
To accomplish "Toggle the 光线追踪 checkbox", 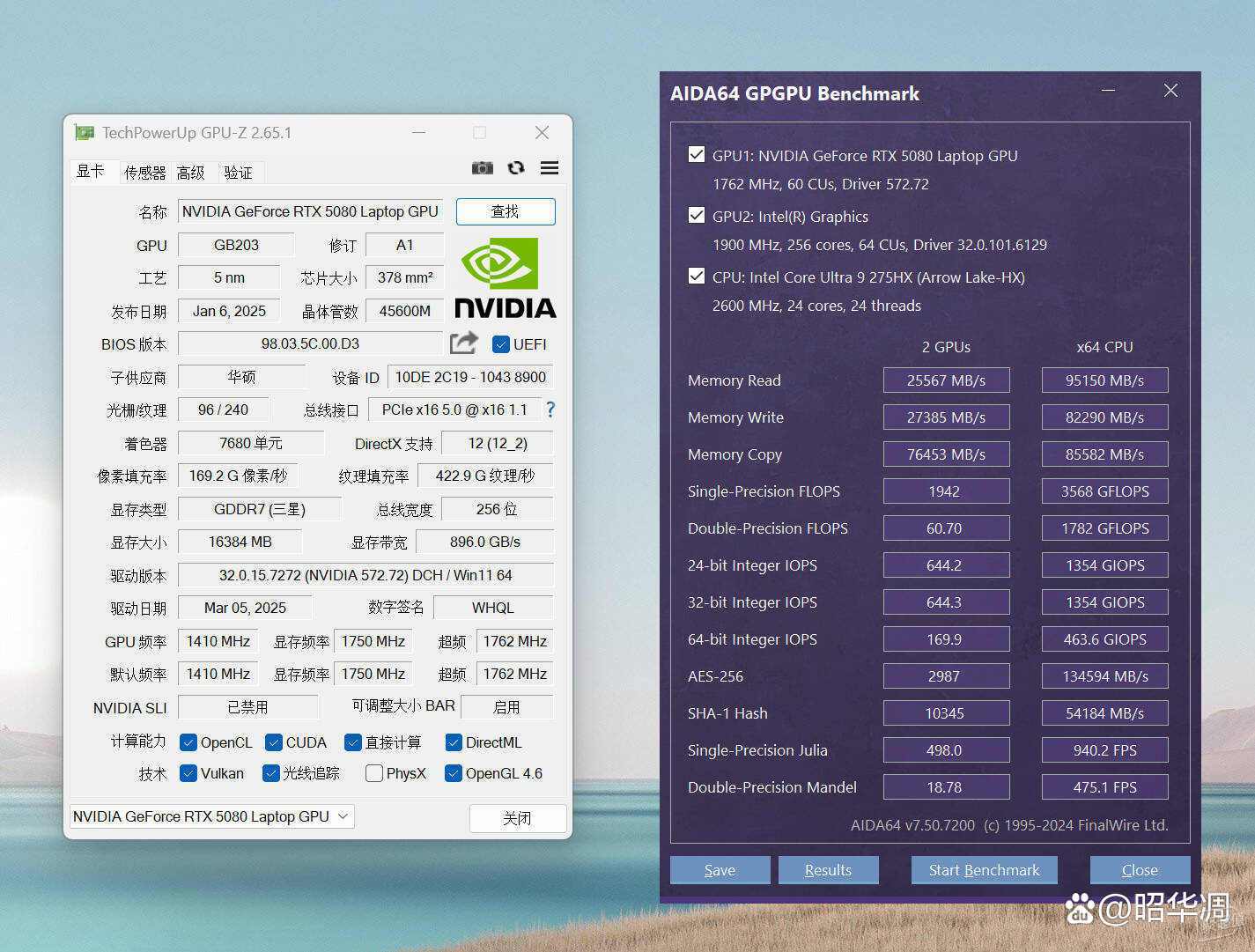I will [x=270, y=773].
